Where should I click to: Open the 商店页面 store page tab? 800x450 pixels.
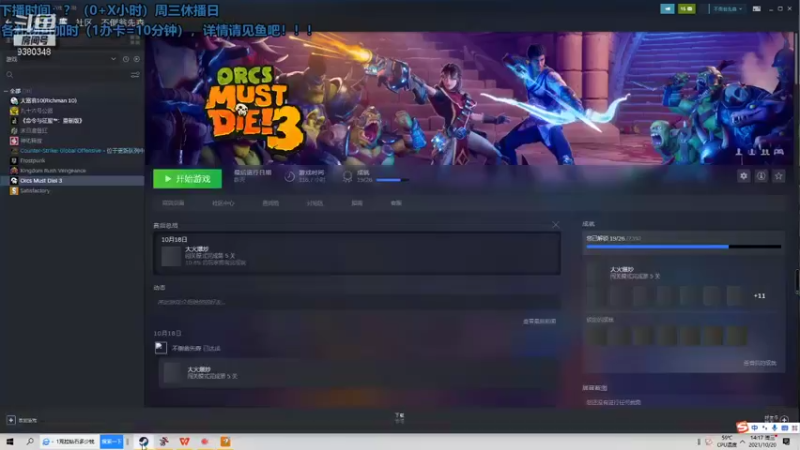tap(173, 203)
